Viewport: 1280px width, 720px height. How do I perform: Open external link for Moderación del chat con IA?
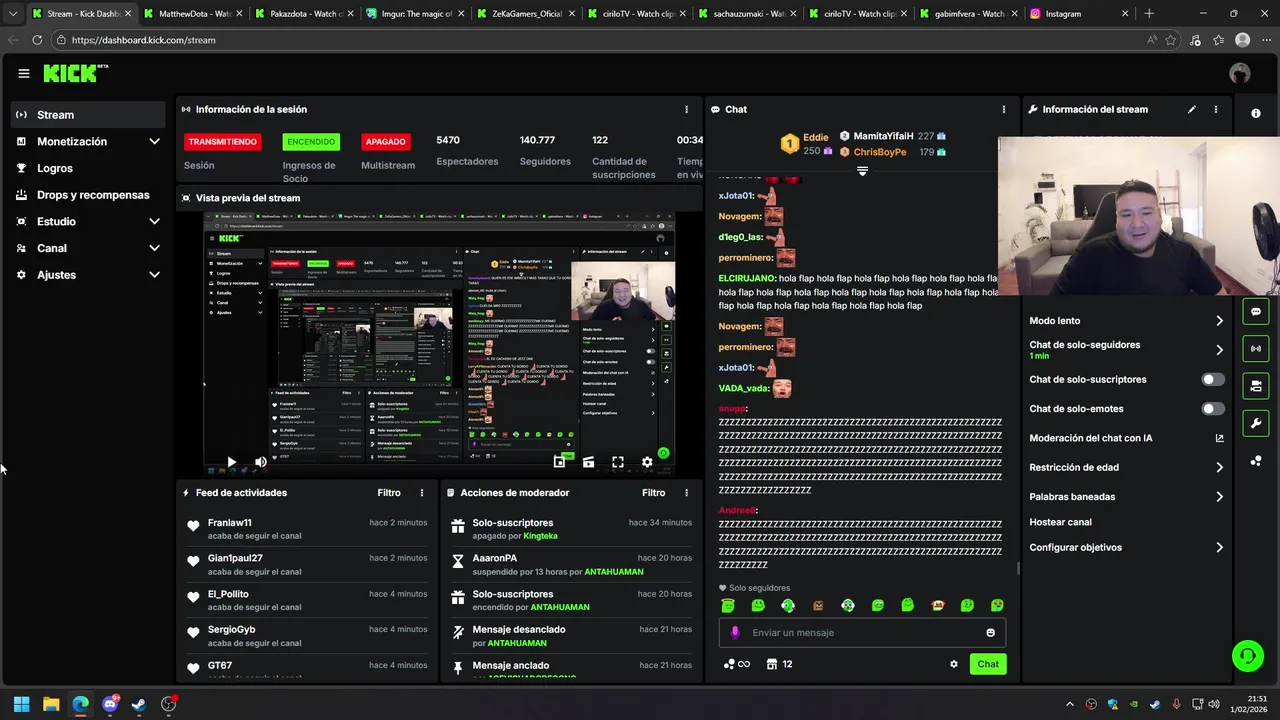point(1219,438)
